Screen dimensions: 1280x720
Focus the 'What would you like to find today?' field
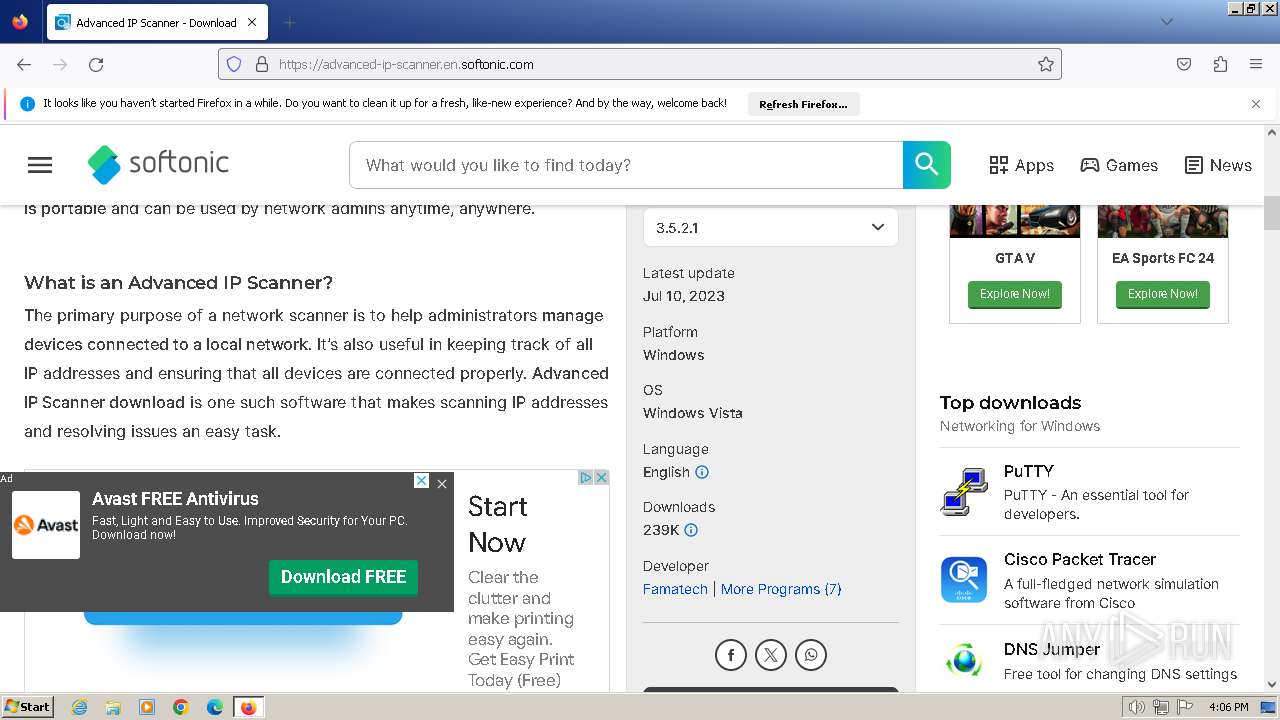626,165
